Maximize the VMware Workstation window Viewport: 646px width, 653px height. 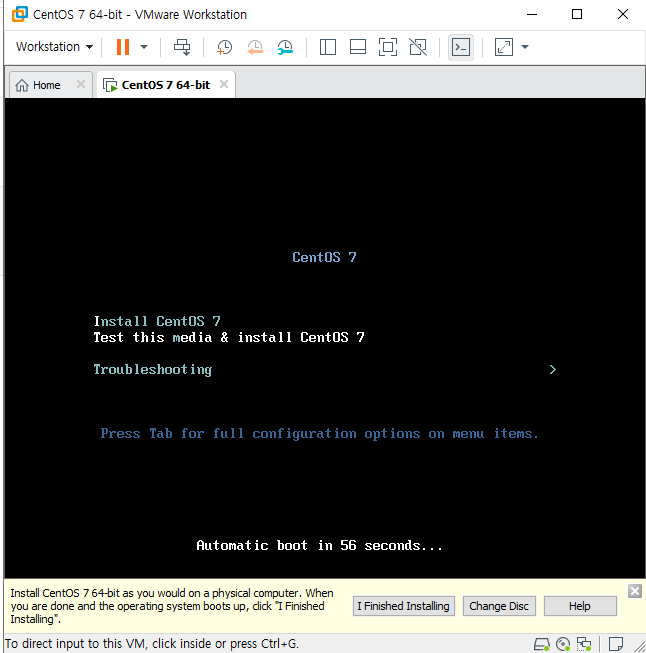[577, 14]
